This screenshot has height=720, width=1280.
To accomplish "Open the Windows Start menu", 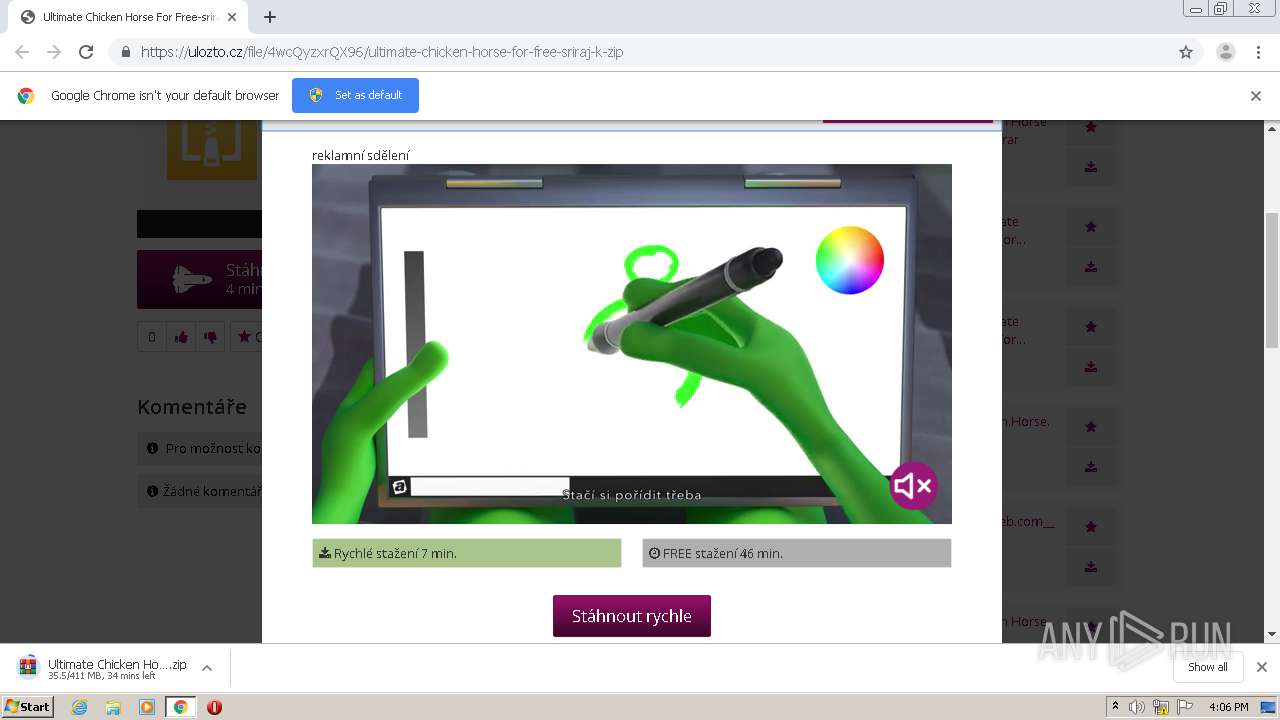I will [28, 707].
